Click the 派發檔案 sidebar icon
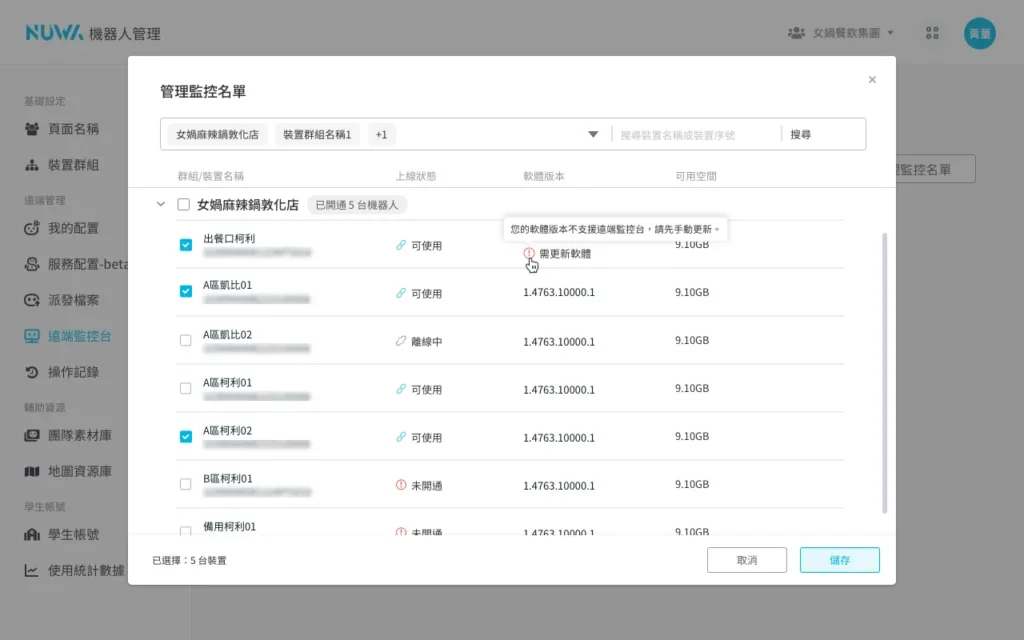This screenshot has width=1024, height=640. (31, 300)
